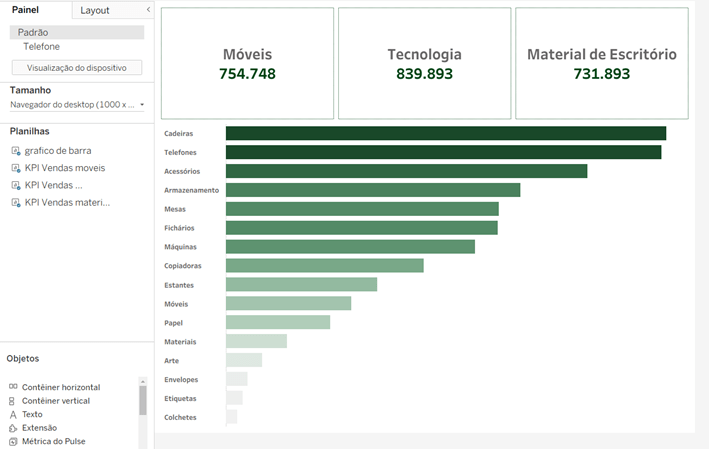The width and height of the screenshot is (709, 449).
Task: Click the grafico de barra sheet icon
Action: (x=16, y=151)
